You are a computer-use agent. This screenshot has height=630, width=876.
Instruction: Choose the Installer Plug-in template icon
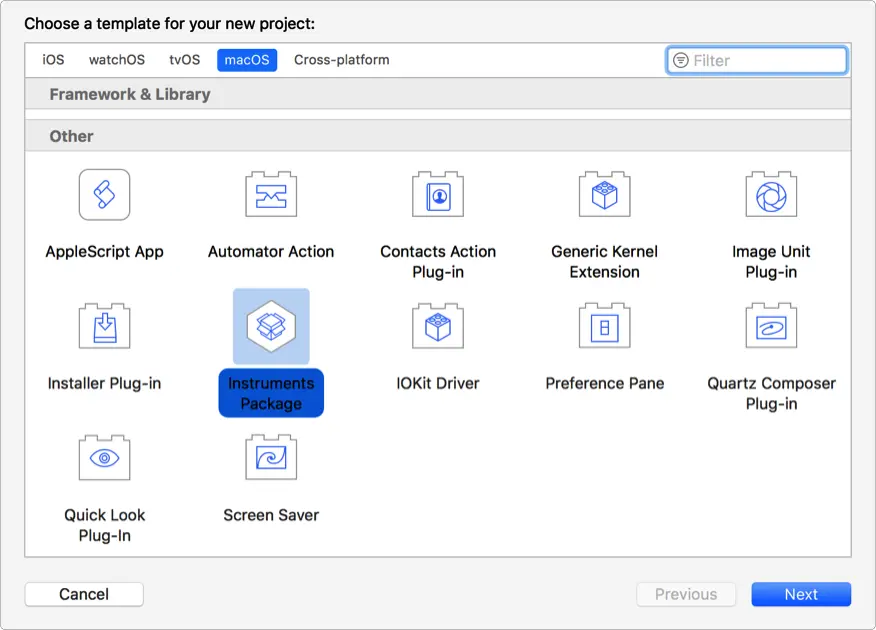click(104, 326)
